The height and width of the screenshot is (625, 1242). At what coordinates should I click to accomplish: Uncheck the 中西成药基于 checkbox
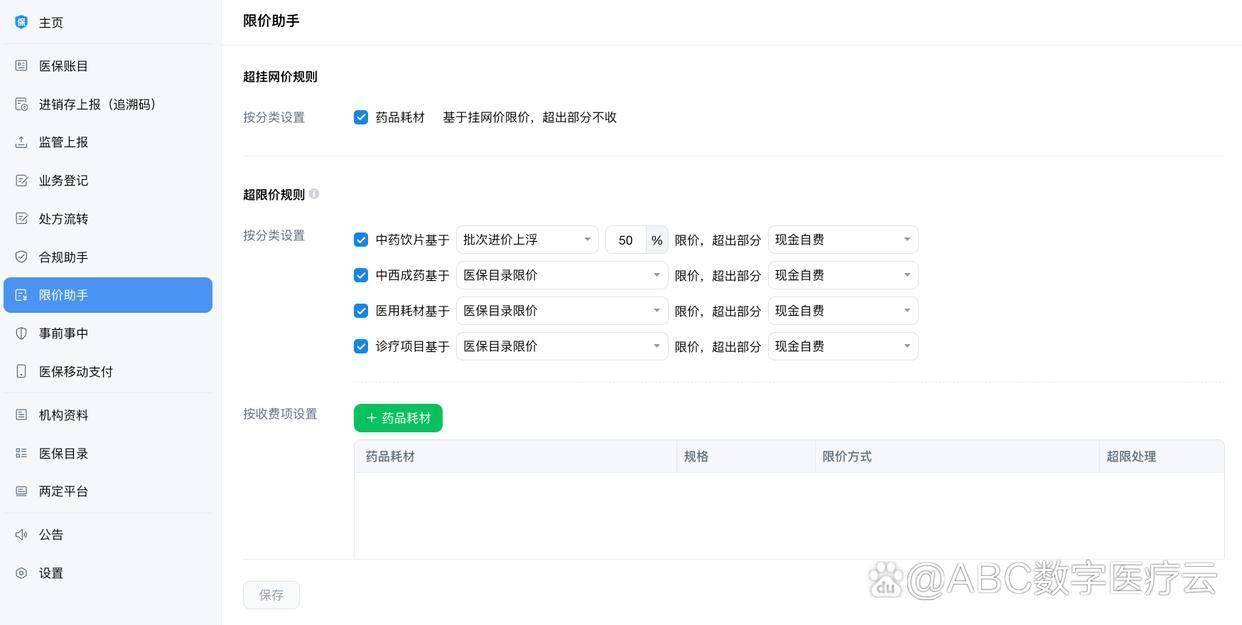coord(361,275)
